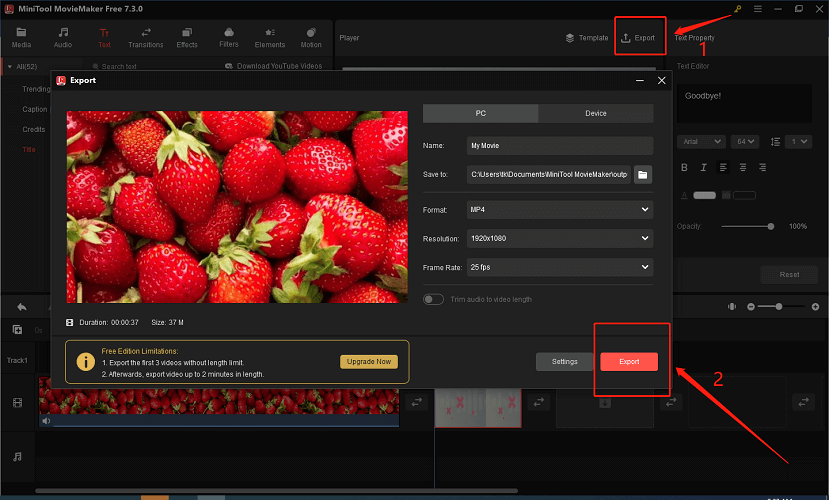Click Download YouTube Videos link
Viewport: 829px width, 500px height.
tap(273, 66)
